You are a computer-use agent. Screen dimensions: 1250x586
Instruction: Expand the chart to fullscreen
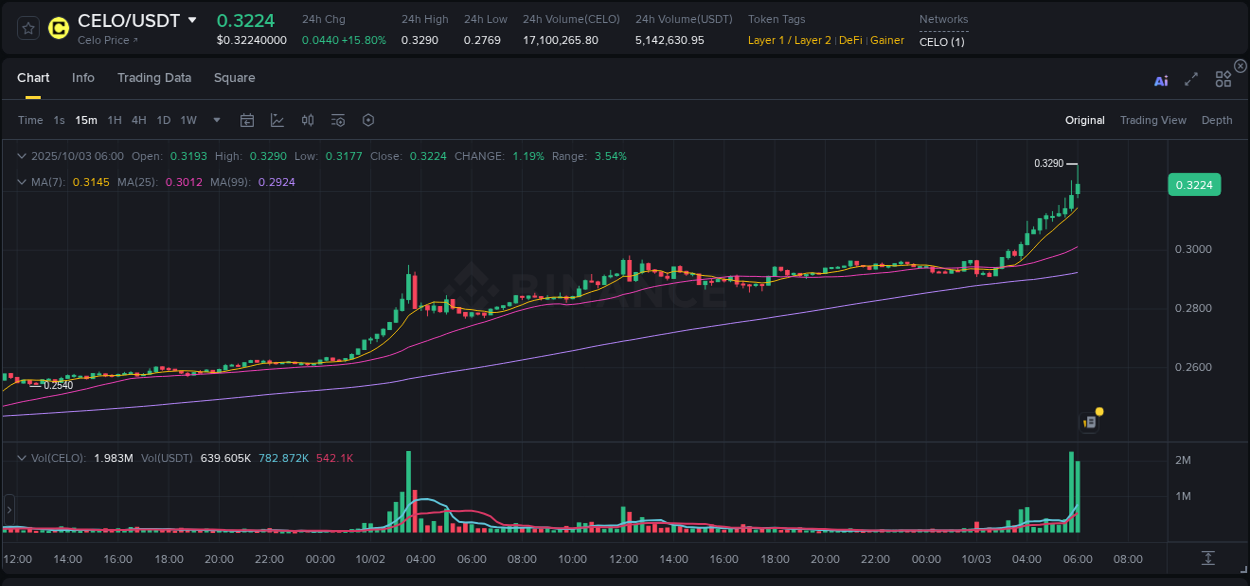1191,80
